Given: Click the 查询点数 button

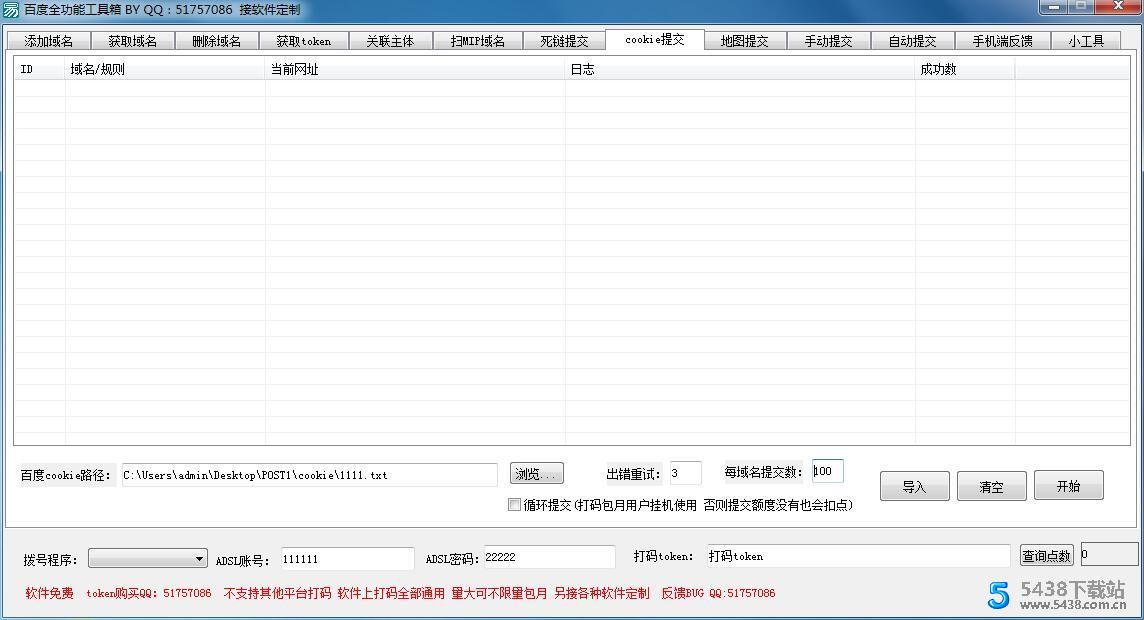Looking at the screenshot, I should 1046,555.
